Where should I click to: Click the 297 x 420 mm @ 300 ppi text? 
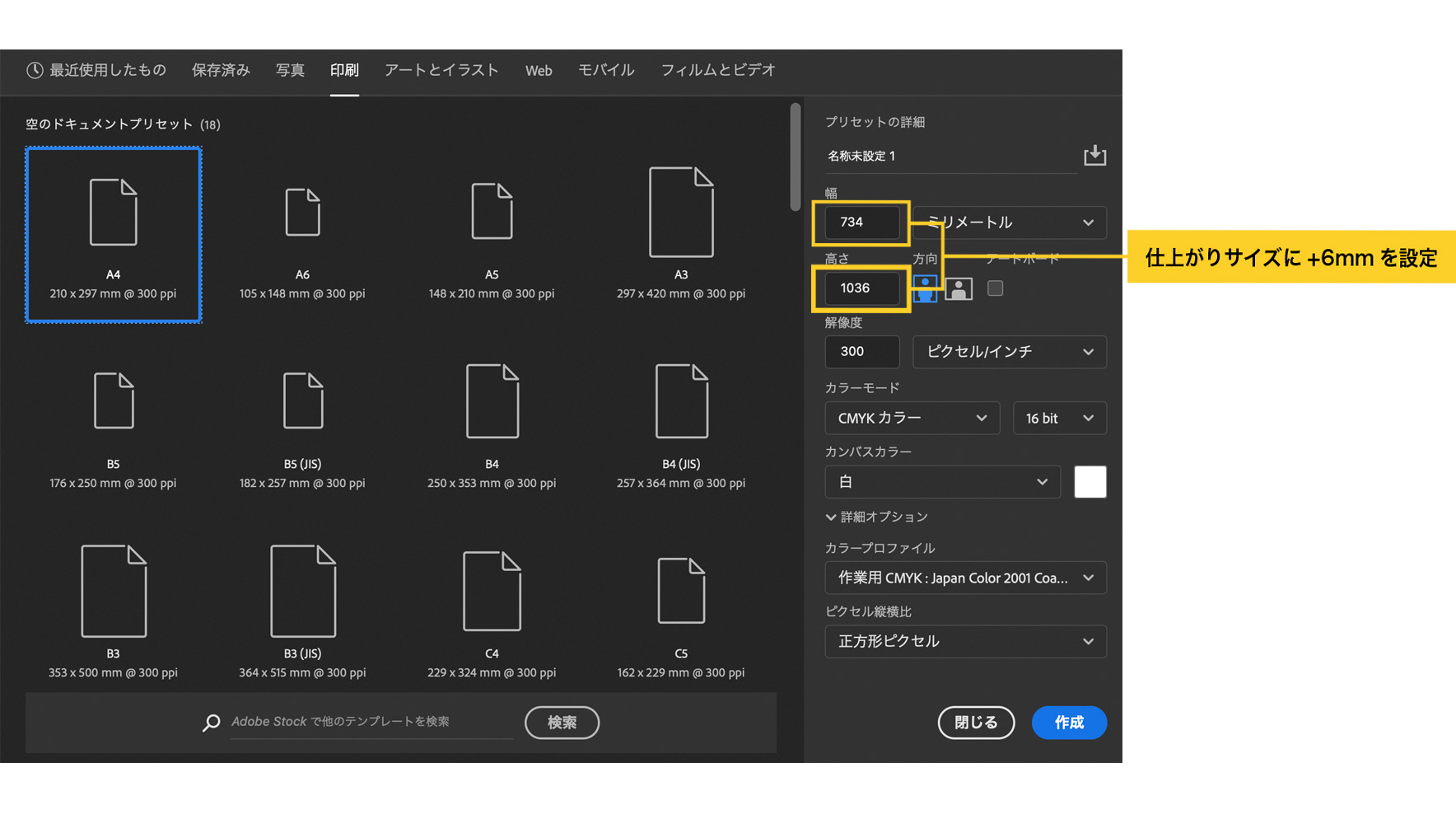(x=681, y=294)
